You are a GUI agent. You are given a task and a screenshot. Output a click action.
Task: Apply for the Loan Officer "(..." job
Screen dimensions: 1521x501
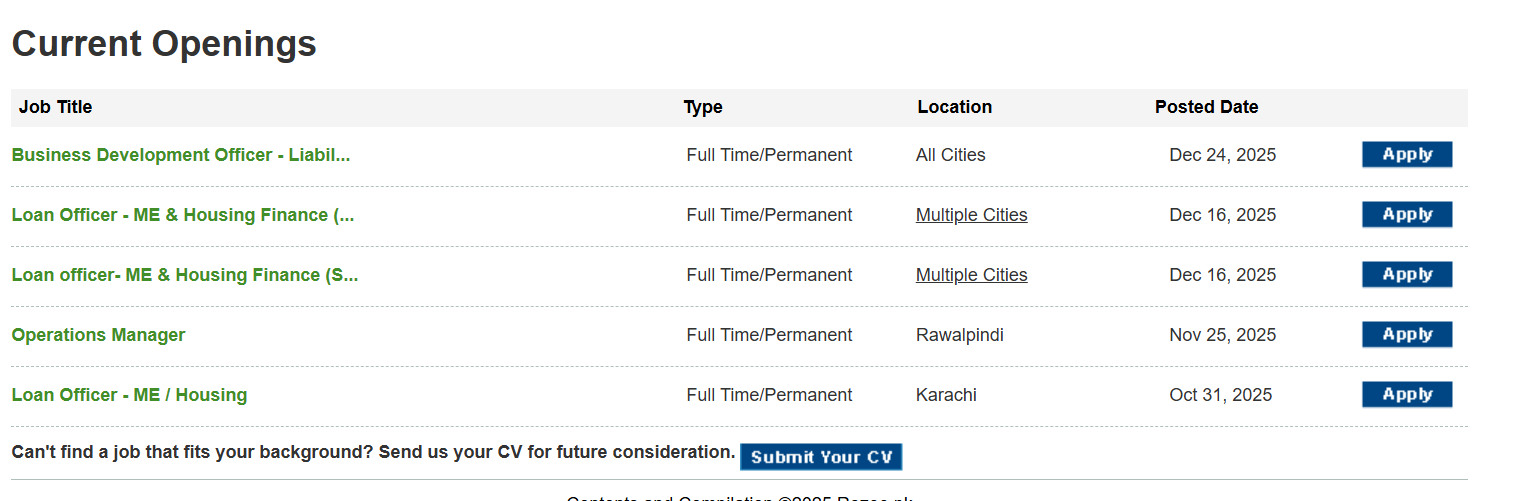(x=1407, y=215)
